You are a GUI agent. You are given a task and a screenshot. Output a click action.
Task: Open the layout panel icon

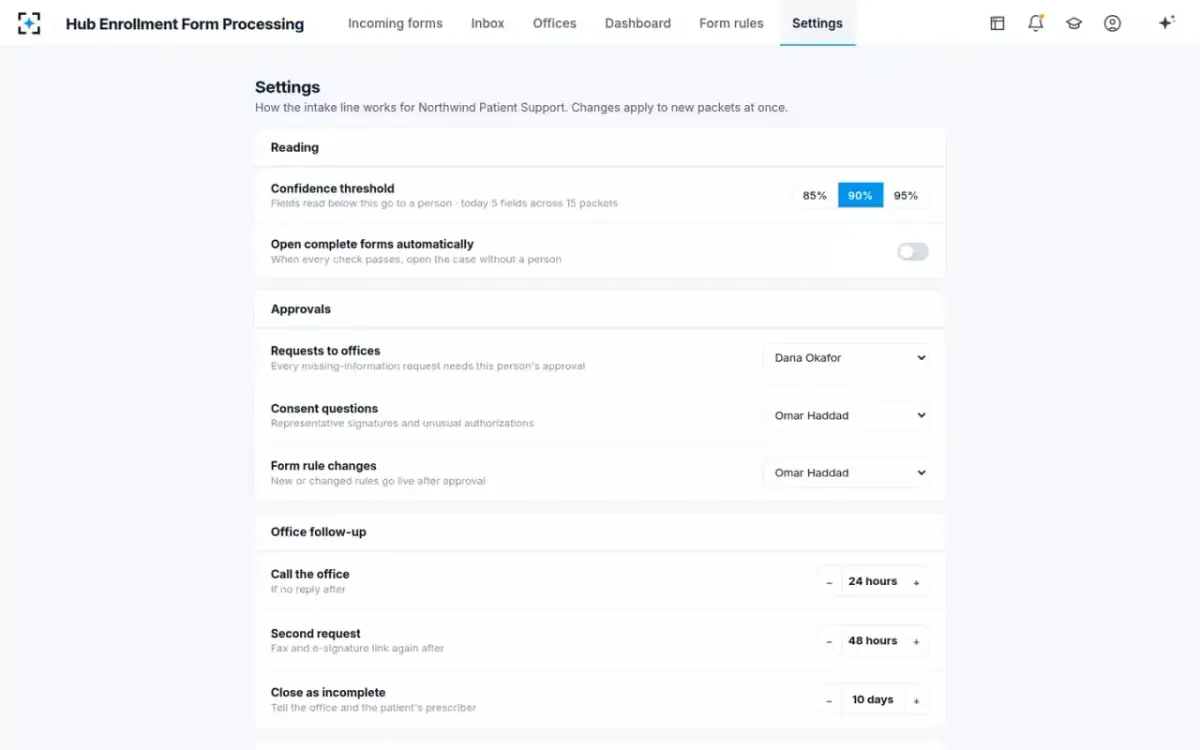coord(997,23)
